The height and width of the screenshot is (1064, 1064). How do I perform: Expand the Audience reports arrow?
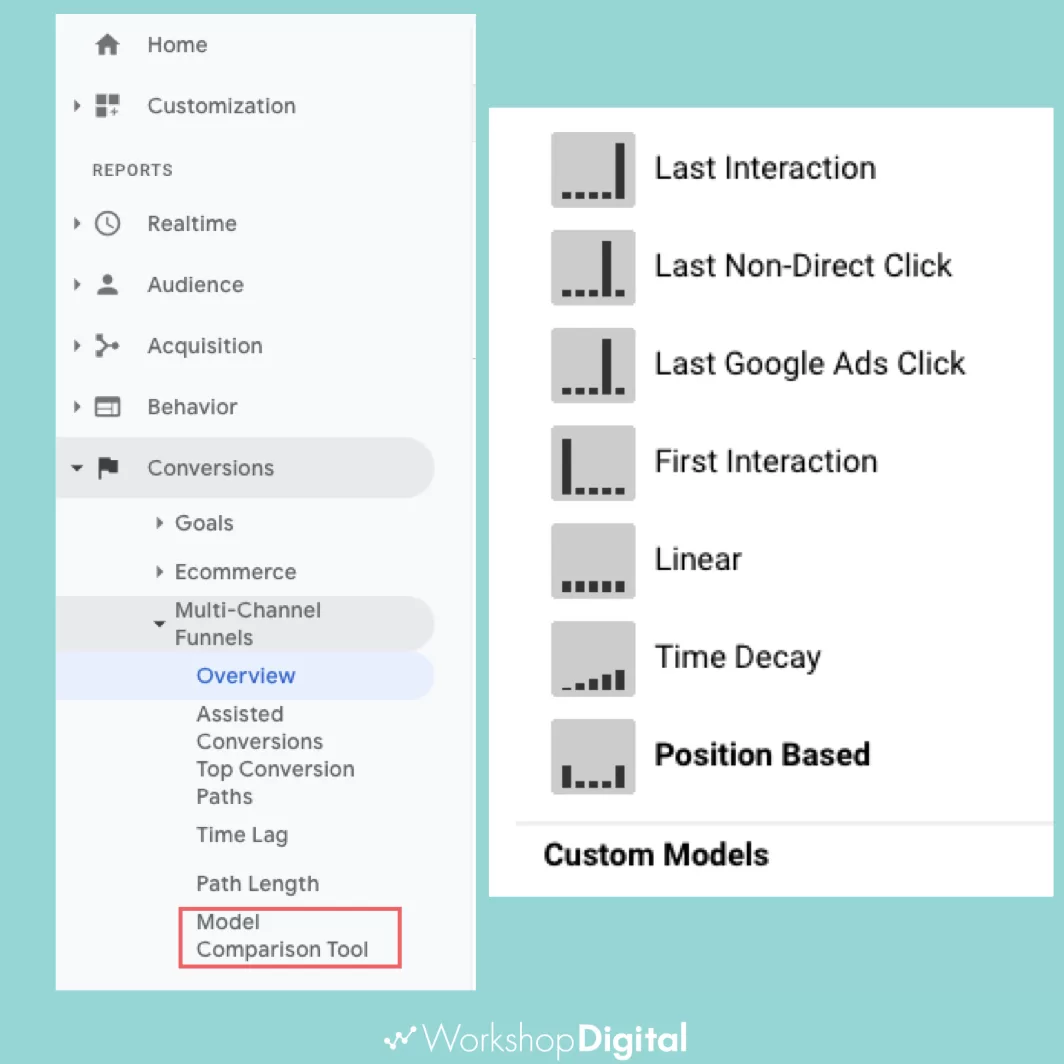77,284
